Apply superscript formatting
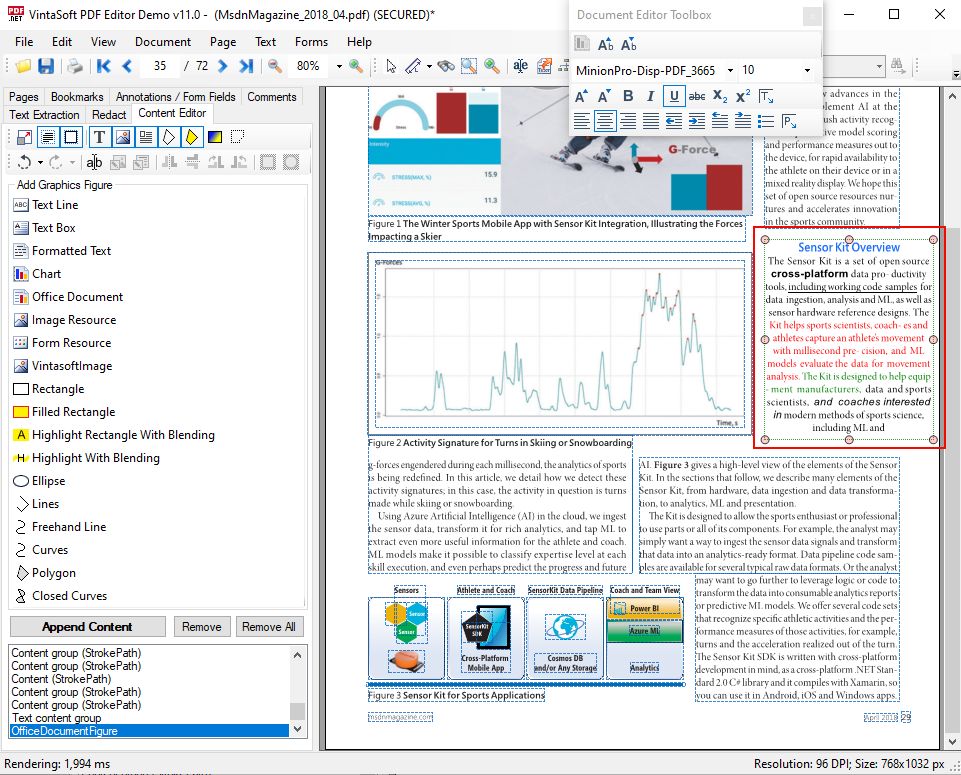961x775 pixels. click(x=743, y=96)
